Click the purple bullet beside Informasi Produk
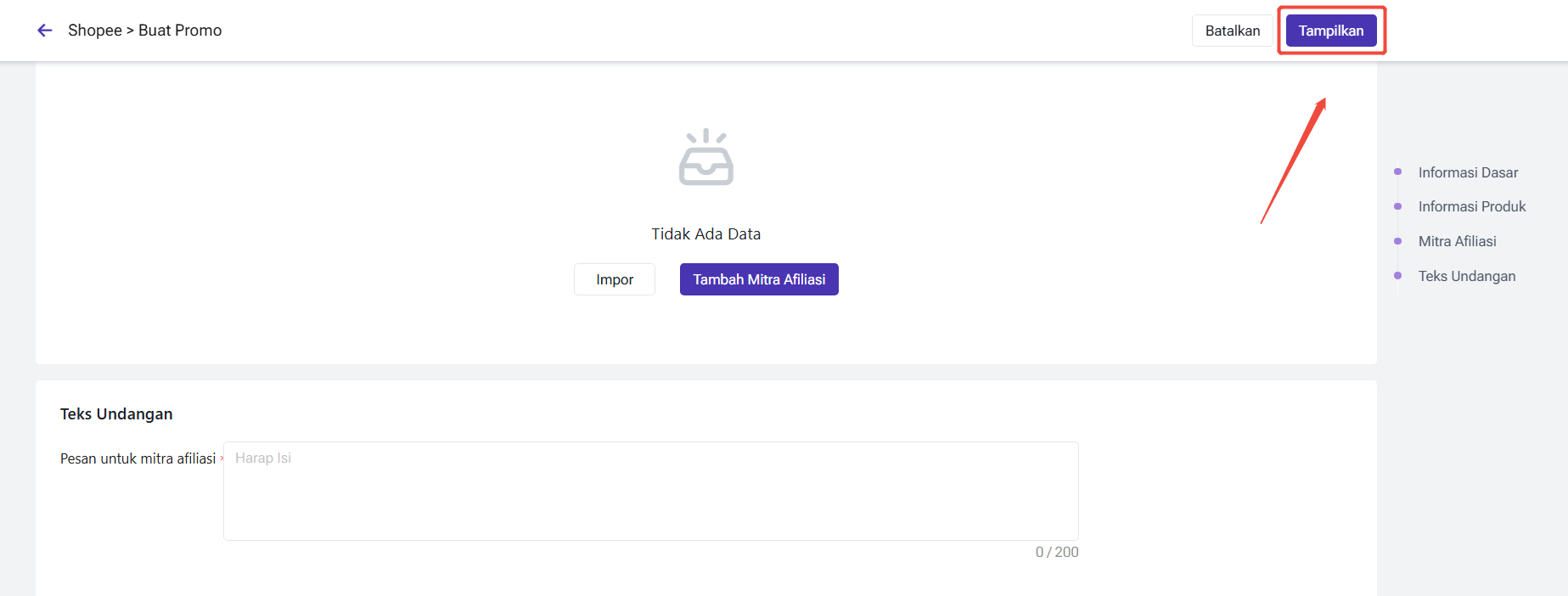 [x=1397, y=206]
